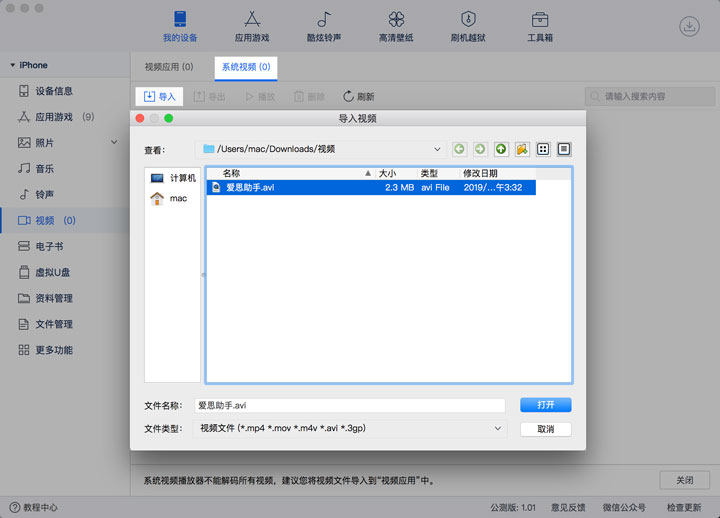
Task: Go forward in the file dialog
Action: click(x=480, y=149)
